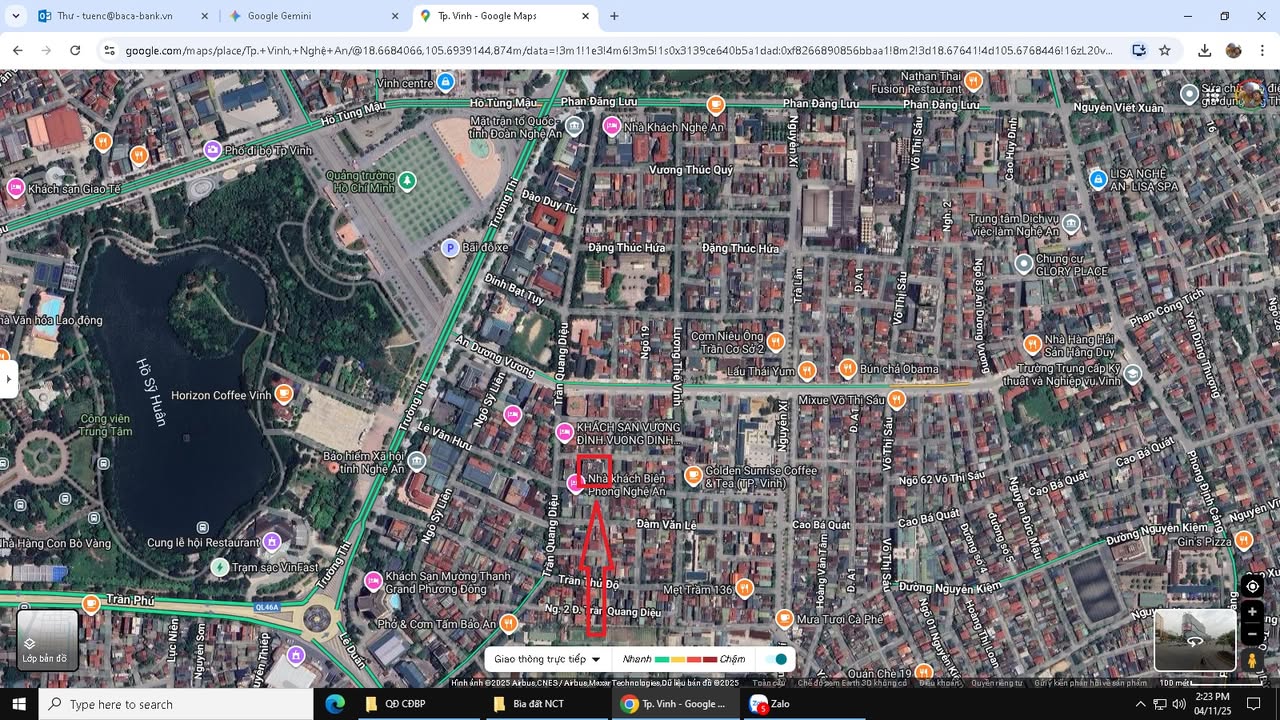Click the Bún chả Obama restaurant marker

(x=847, y=369)
